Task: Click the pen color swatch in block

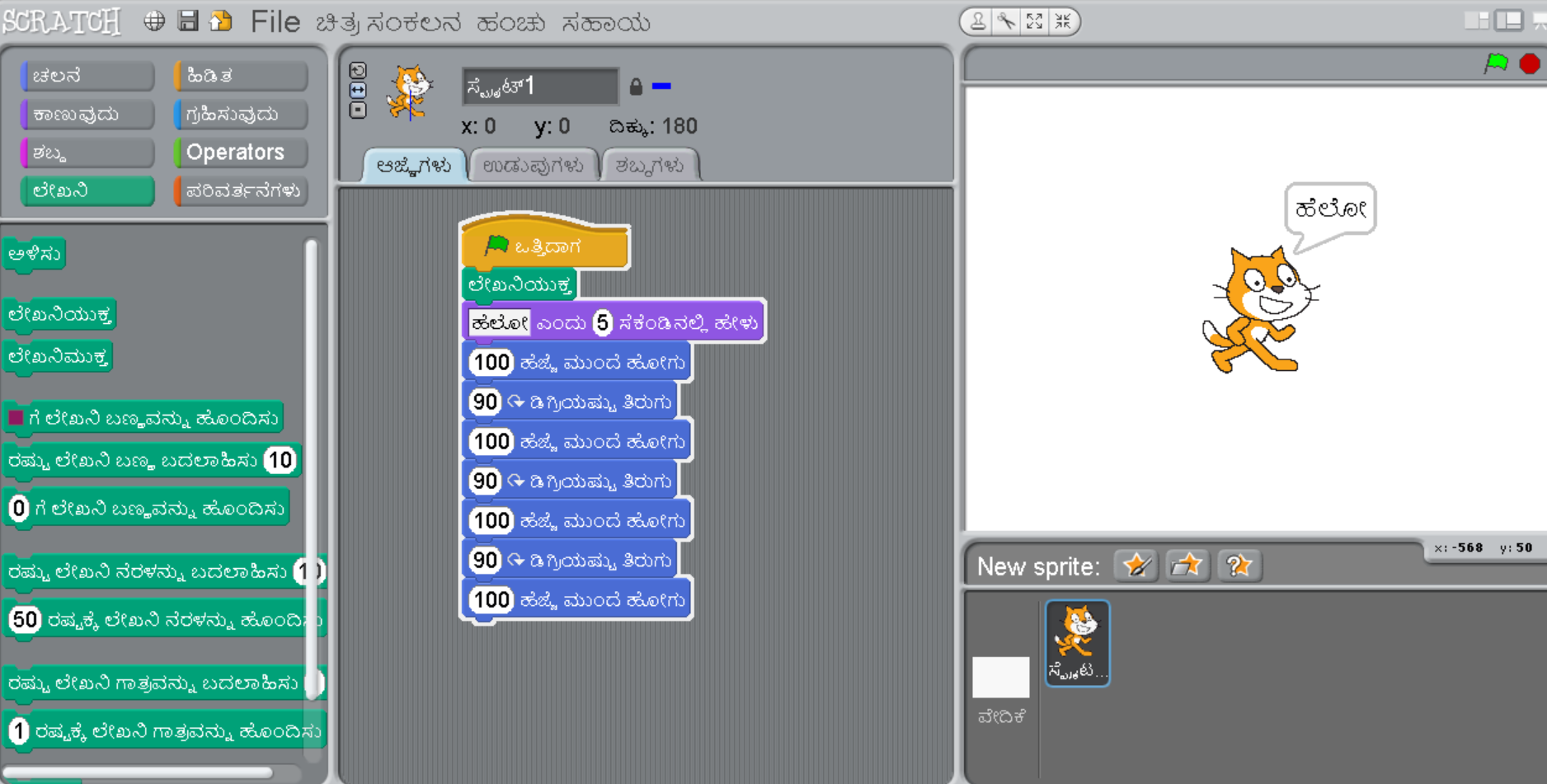Action: click(x=16, y=418)
